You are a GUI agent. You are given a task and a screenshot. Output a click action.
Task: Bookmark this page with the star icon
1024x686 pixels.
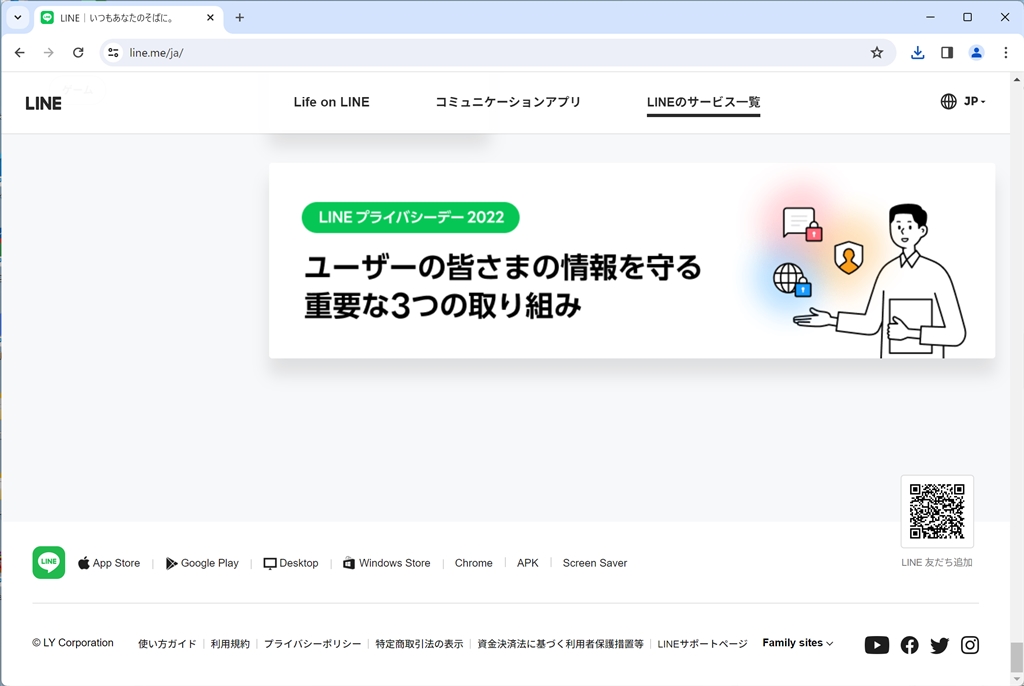876,53
